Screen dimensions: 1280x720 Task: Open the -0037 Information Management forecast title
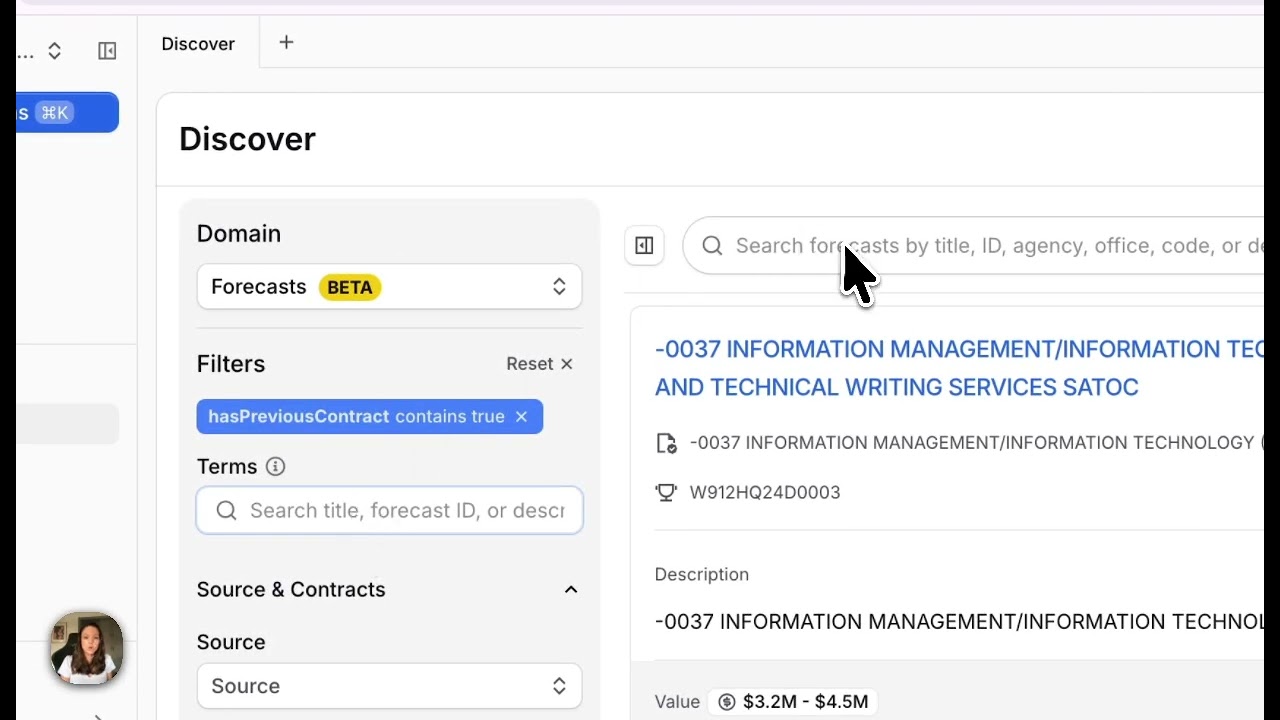tap(959, 368)
